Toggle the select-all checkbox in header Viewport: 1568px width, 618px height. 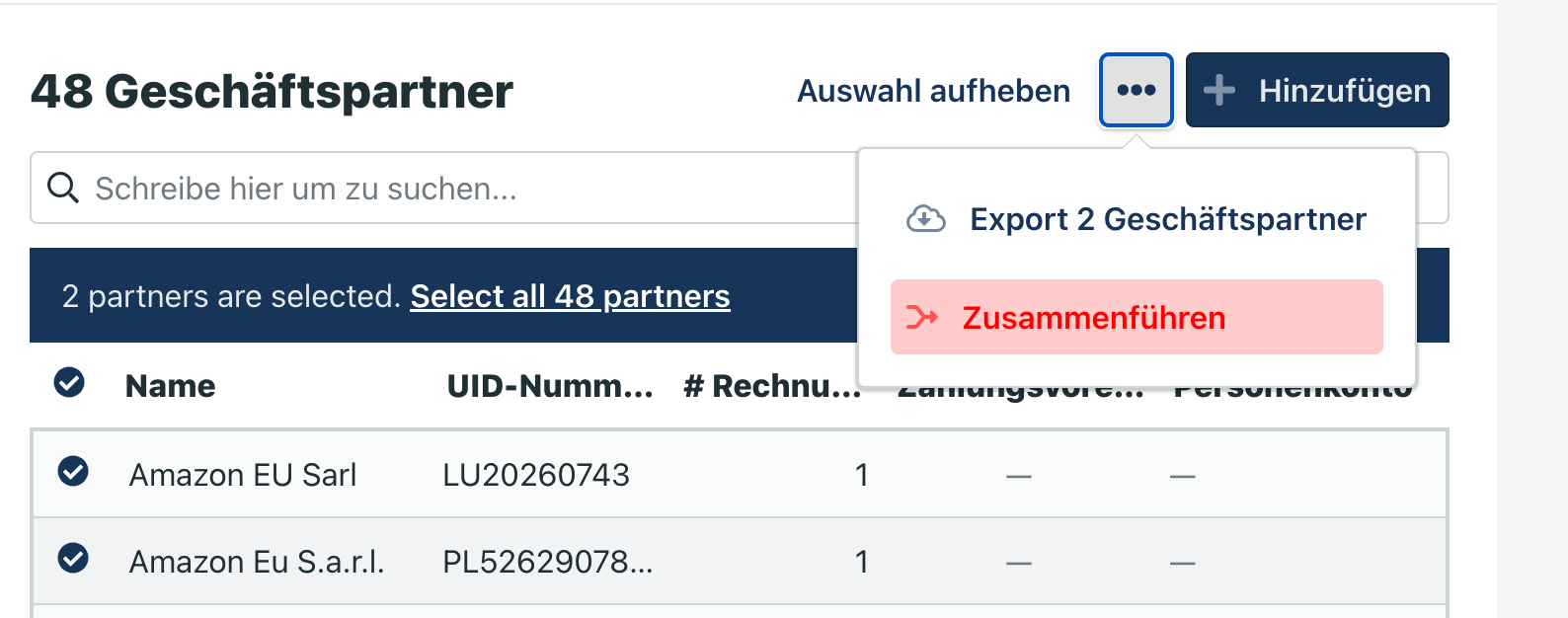[69, 382]
